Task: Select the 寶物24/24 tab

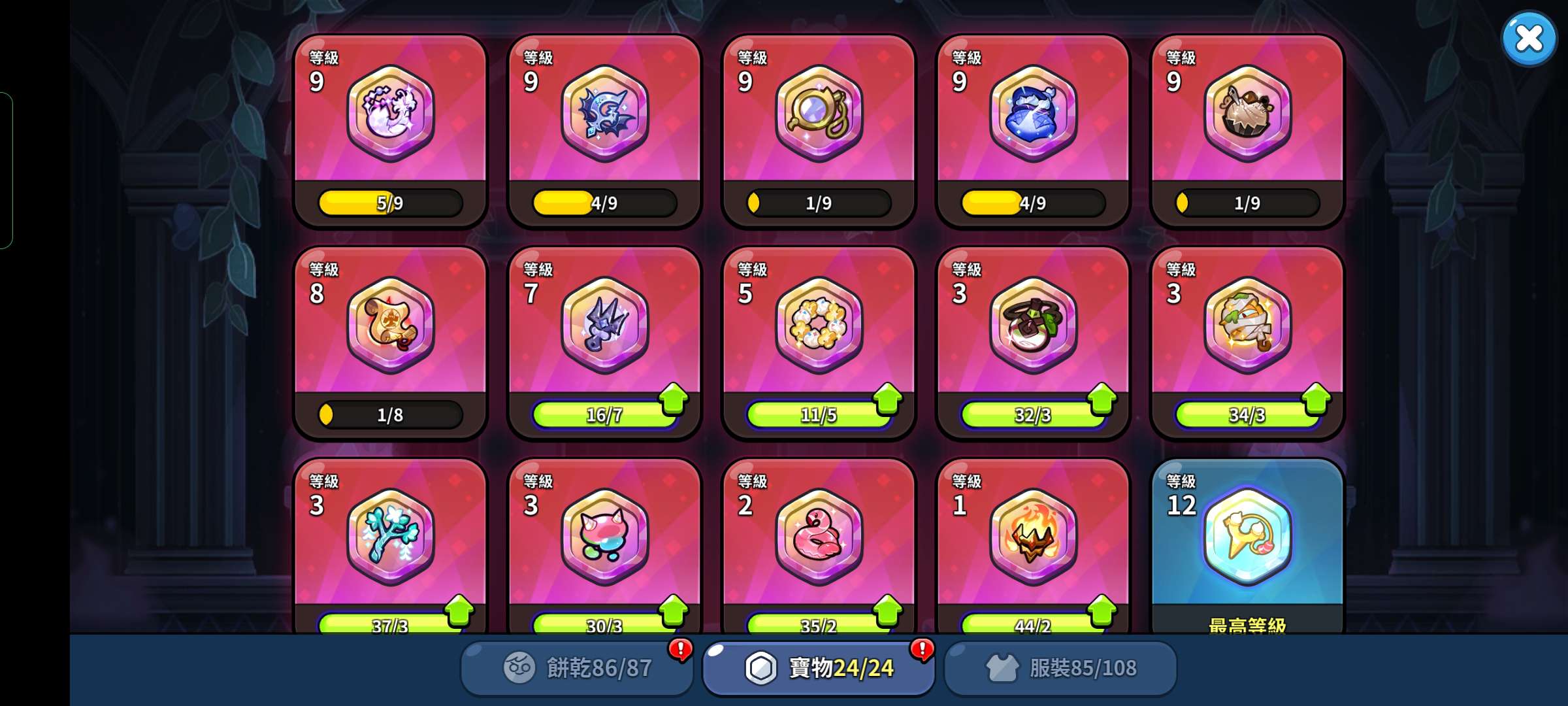Action: [819, 668]
